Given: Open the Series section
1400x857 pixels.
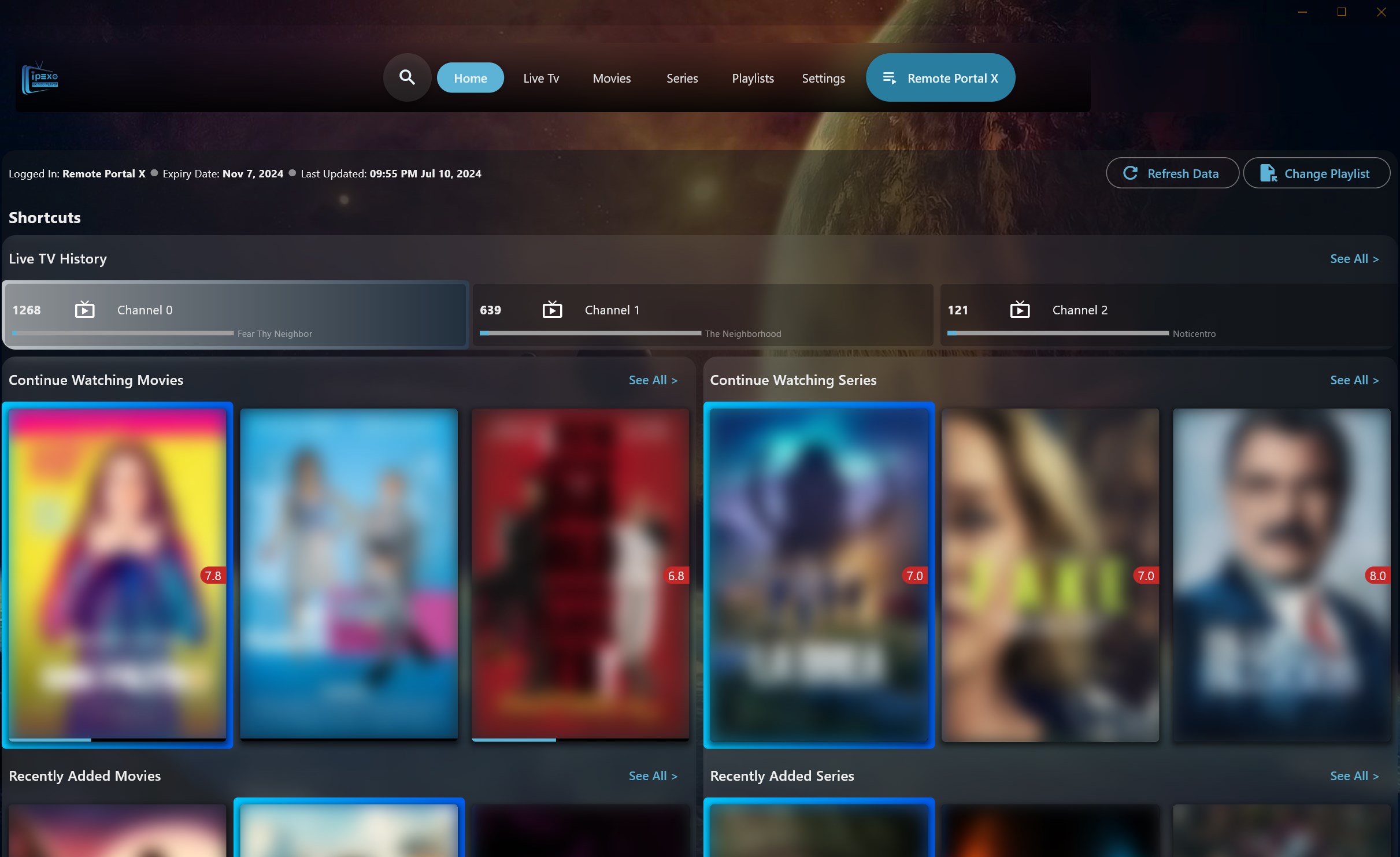Looking at the screenshot, I should coord(682,77).
